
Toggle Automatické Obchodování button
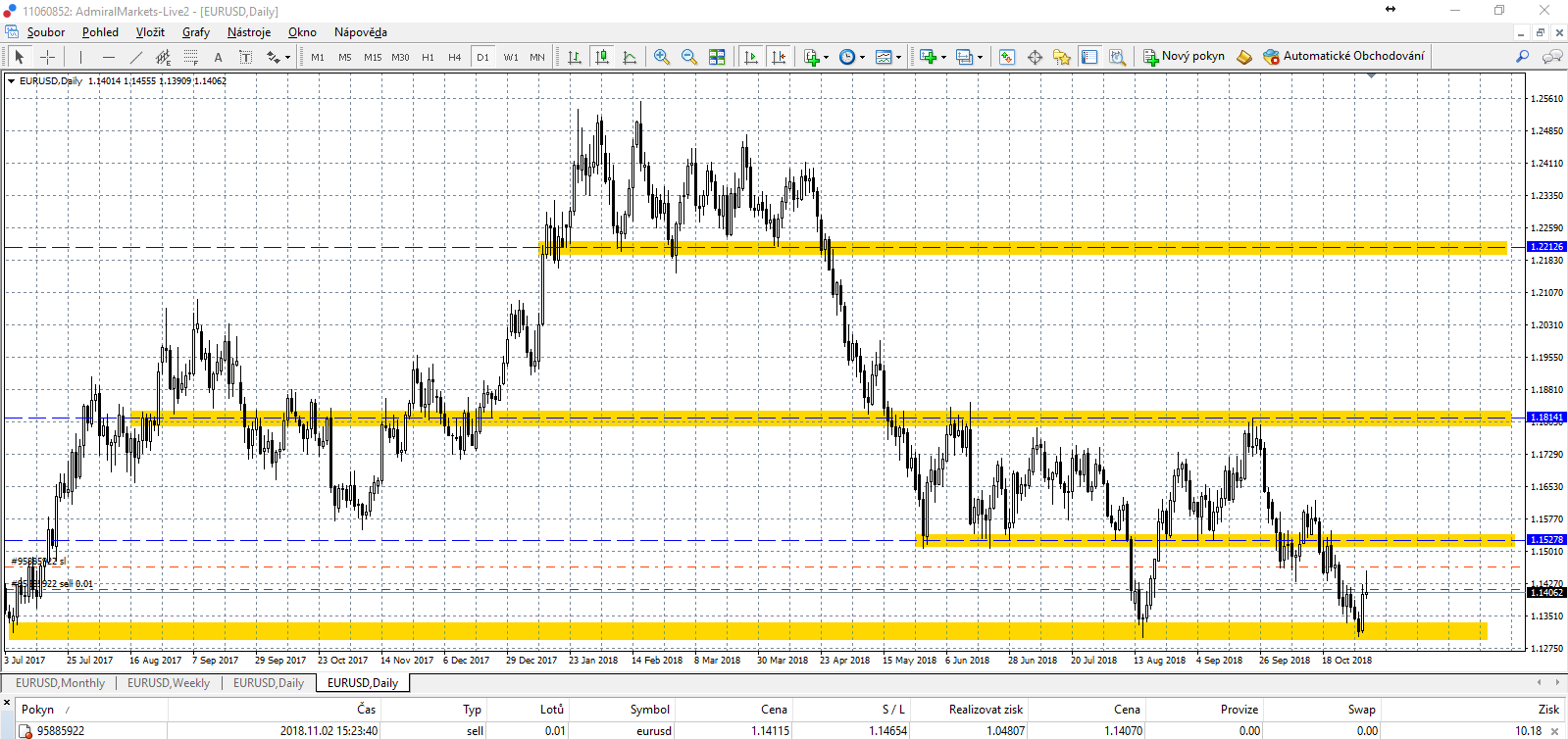1343,57
